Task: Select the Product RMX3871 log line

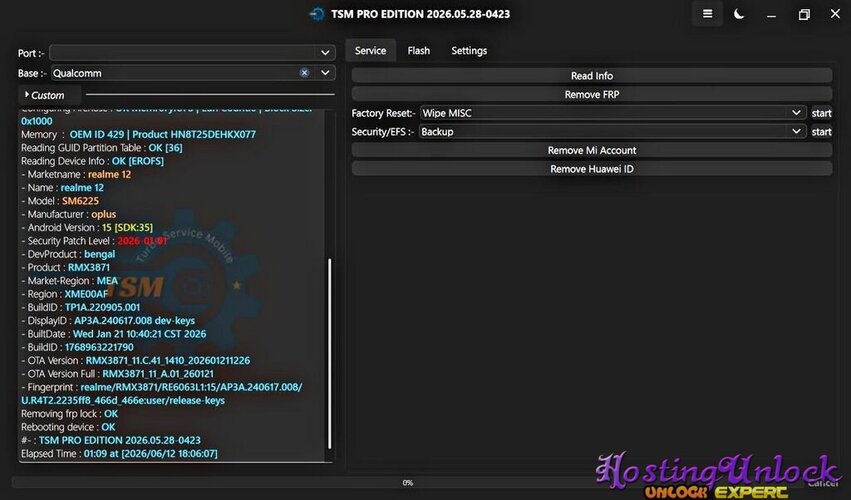Action: click(65, 267)
